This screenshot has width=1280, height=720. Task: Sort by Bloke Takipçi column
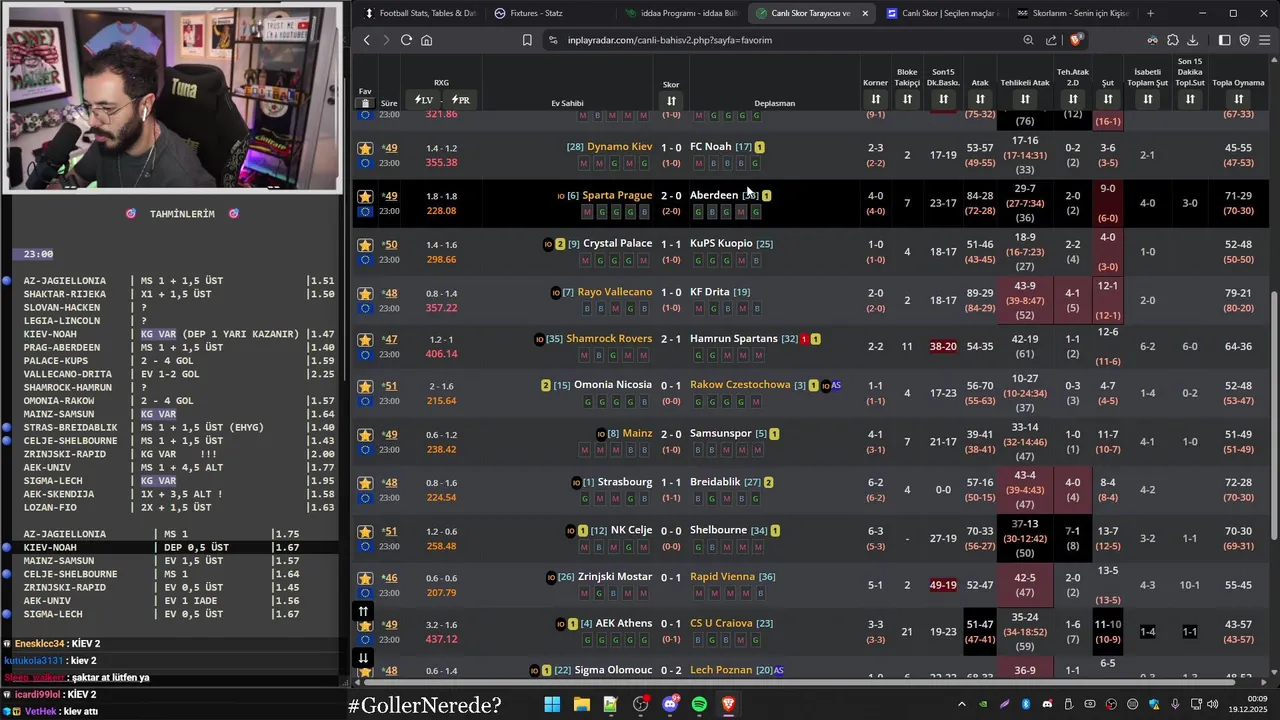coord(907,99)
